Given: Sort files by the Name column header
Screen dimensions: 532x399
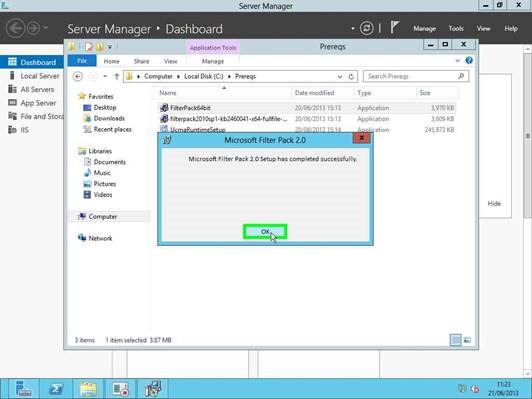Looking at the screenshot, I should click(168, 93).
